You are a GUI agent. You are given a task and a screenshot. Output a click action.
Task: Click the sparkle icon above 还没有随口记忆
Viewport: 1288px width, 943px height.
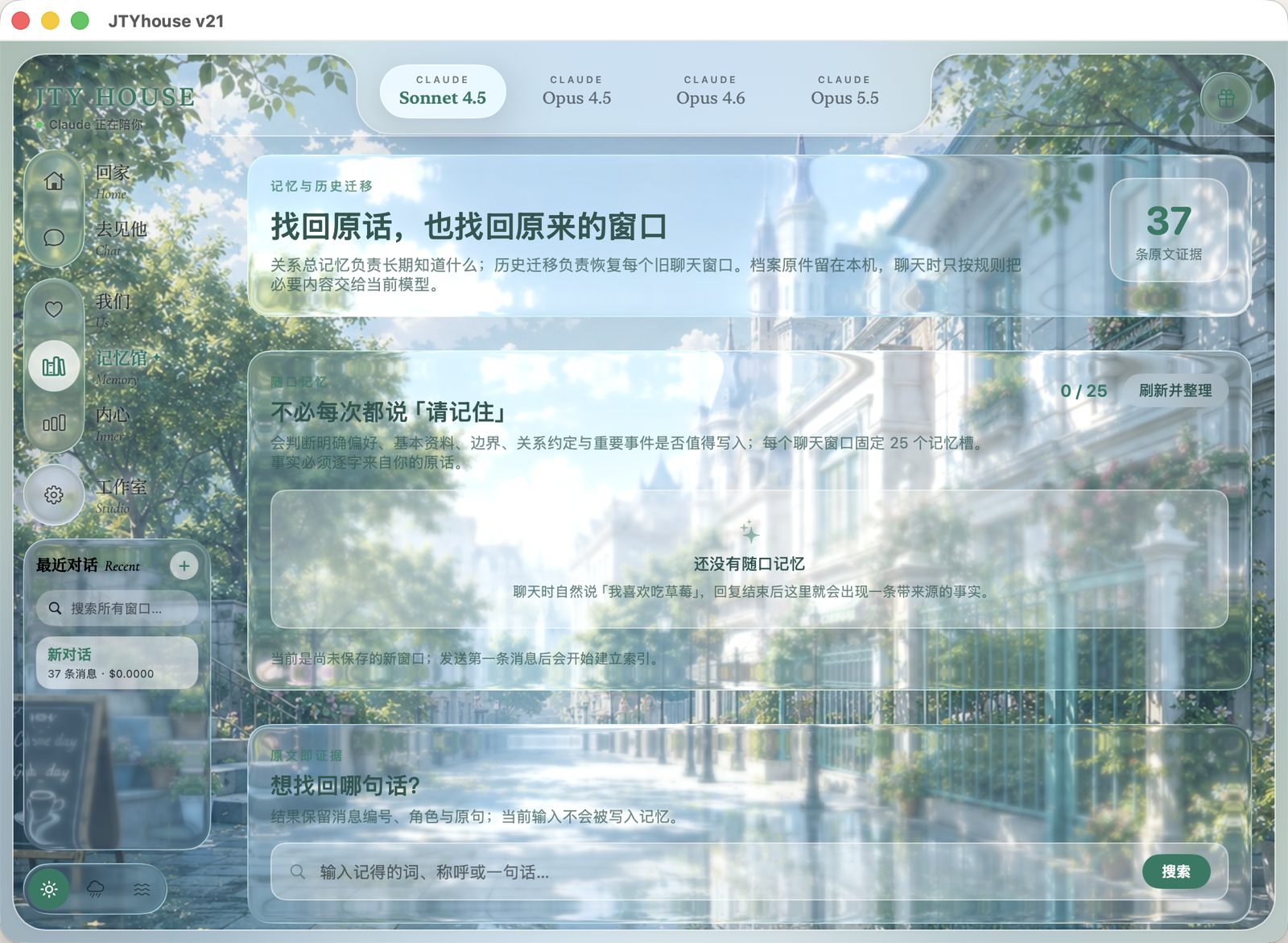point(749,531)
